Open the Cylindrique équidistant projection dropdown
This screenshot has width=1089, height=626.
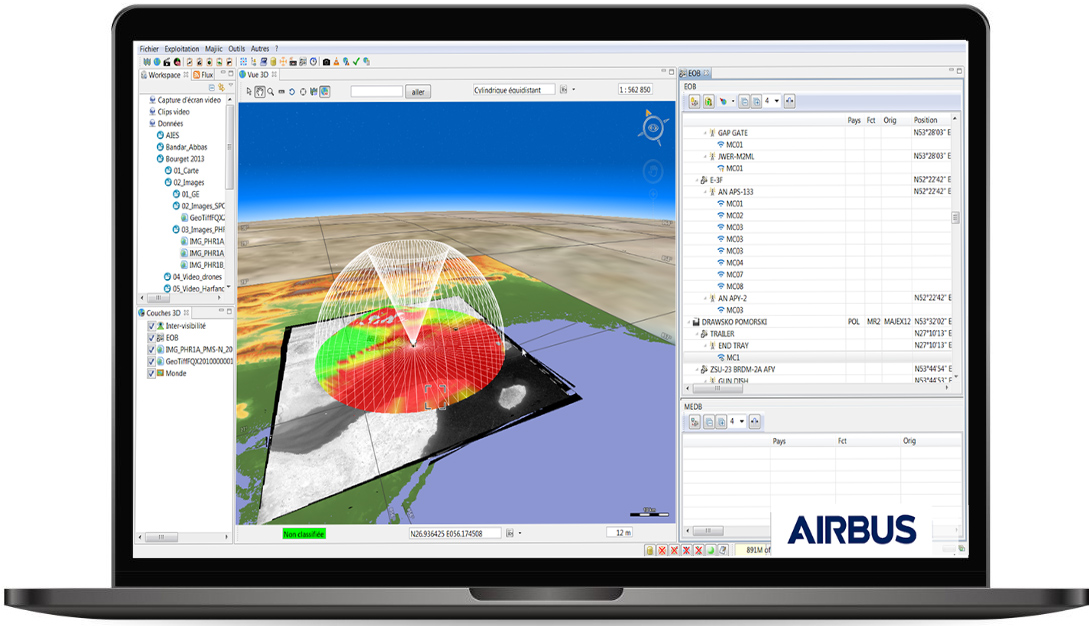[x=564, y=90]
